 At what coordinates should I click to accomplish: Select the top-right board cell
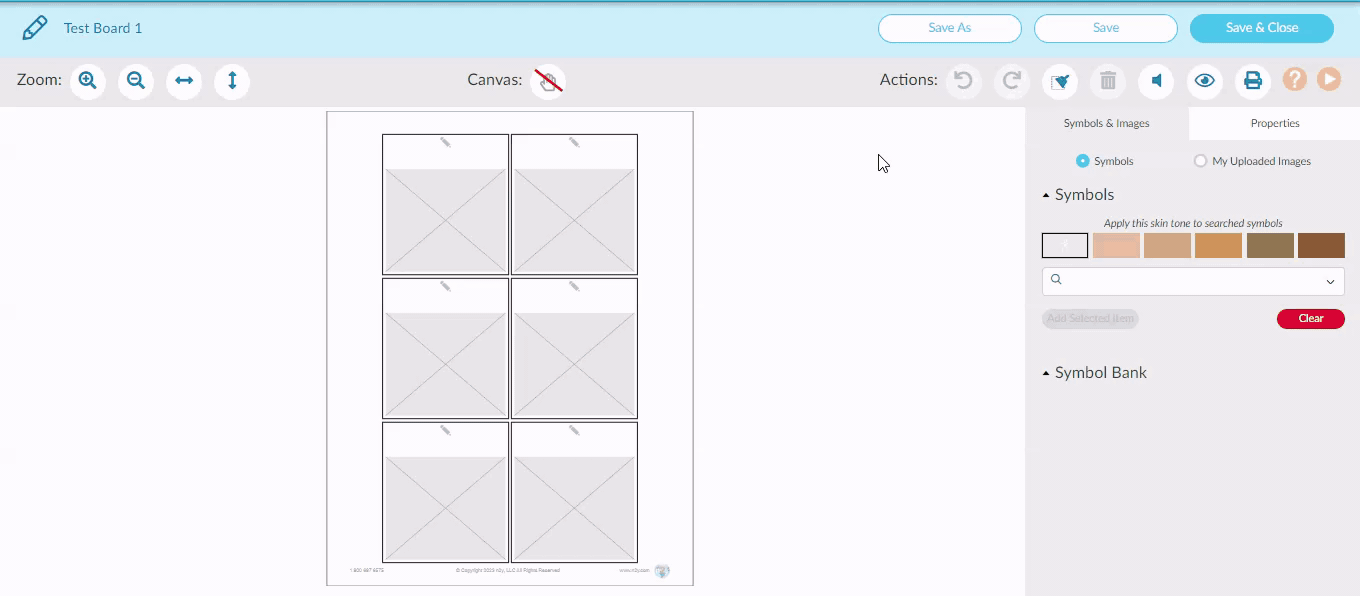tap(574, 205)
